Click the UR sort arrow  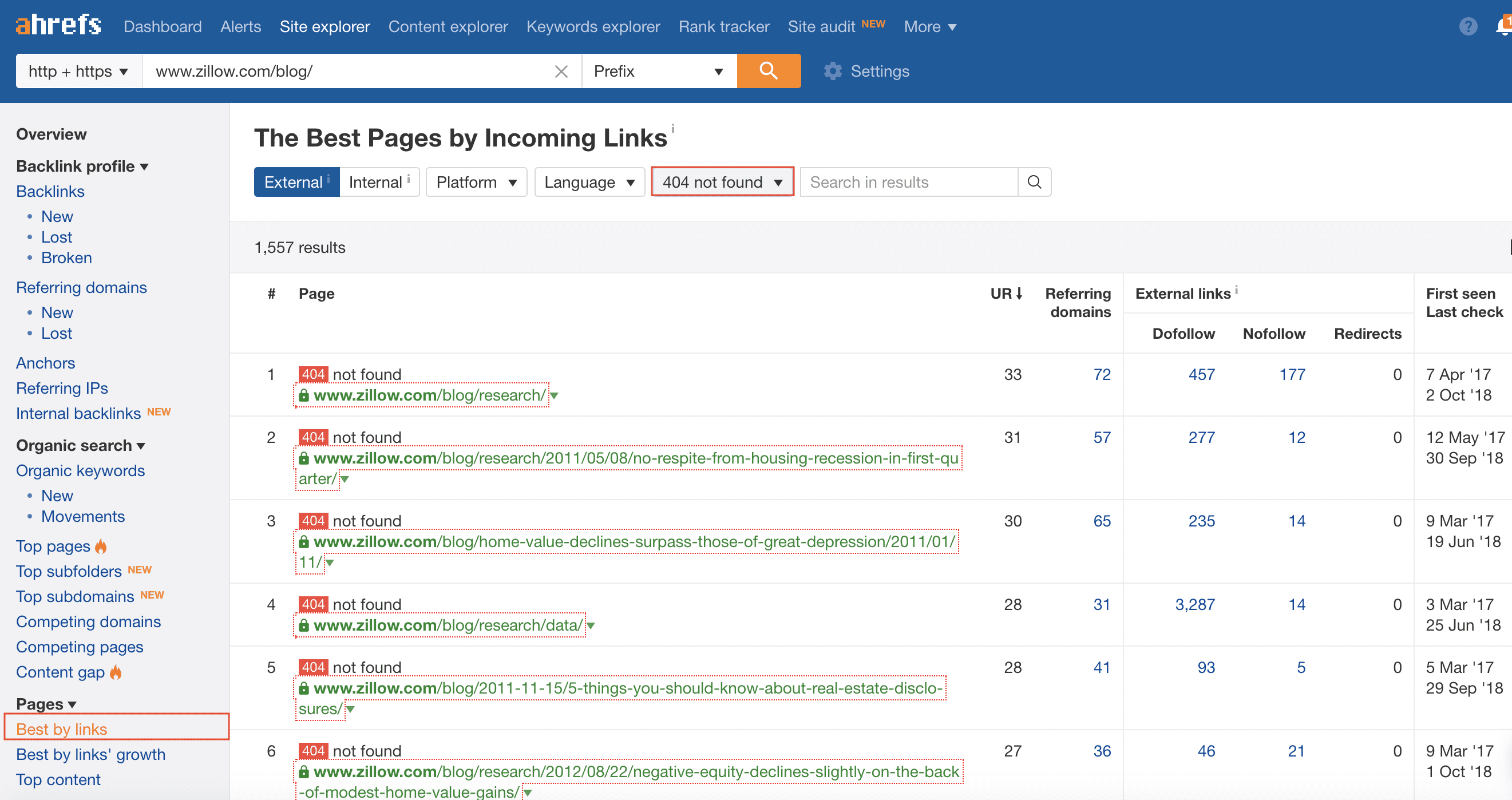point(1019,294)
